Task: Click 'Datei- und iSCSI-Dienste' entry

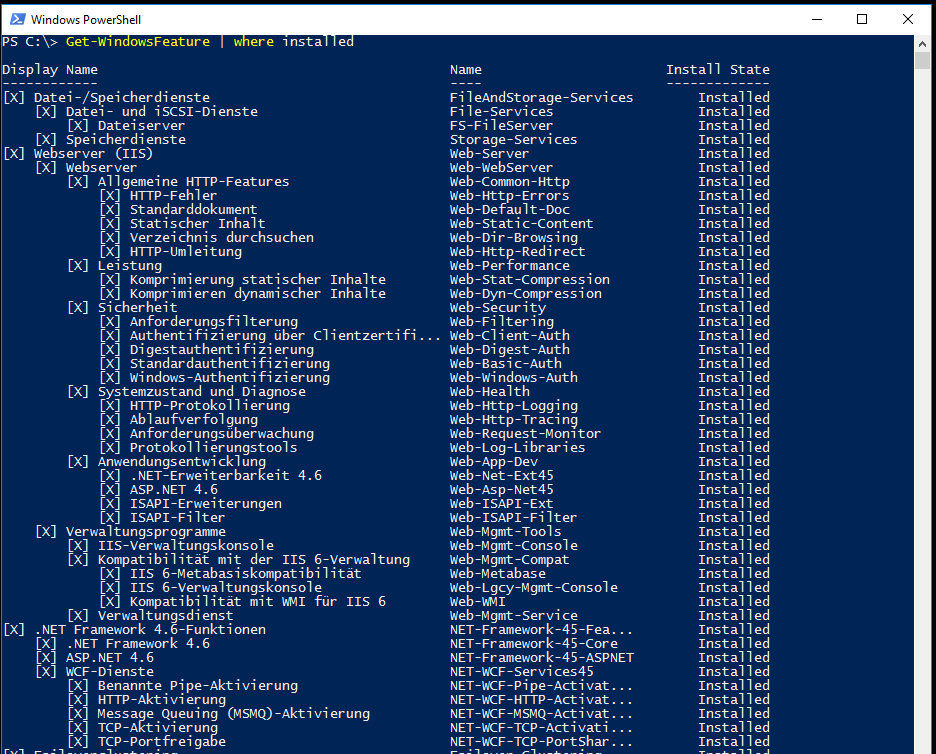Action: (x=161, y=112)
